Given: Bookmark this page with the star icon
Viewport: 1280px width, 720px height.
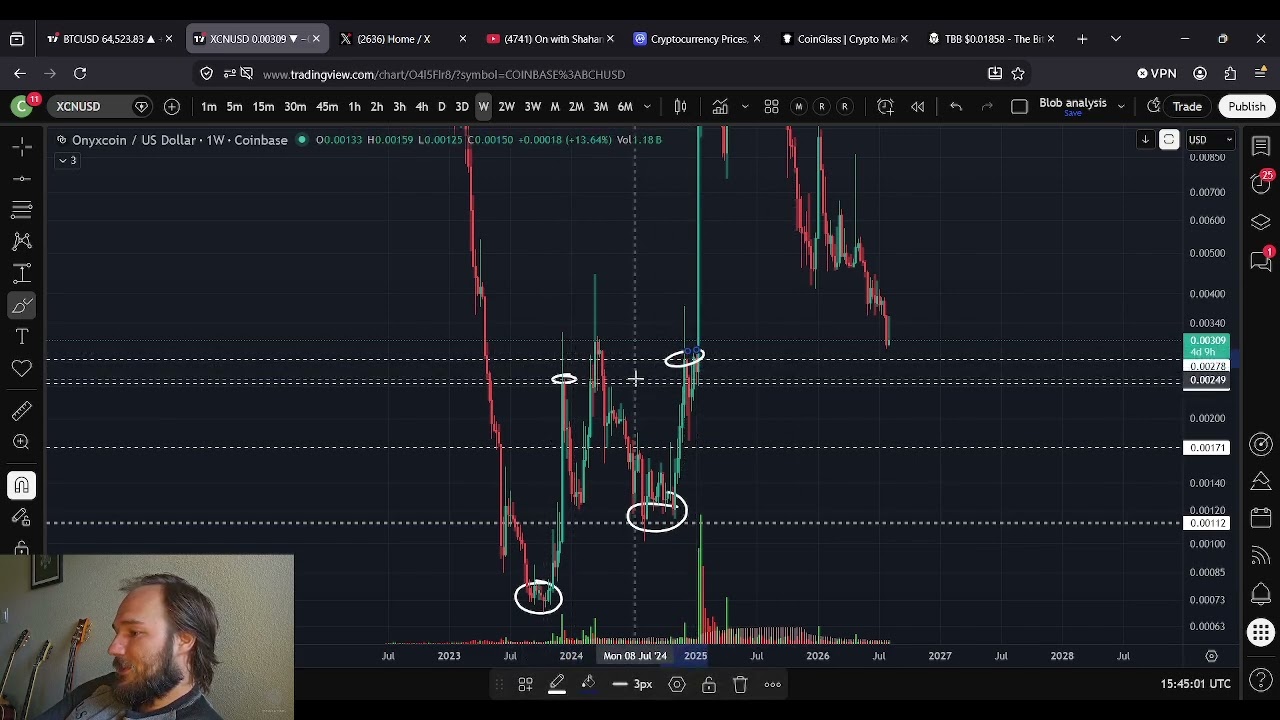Looking at the screenshot, I should pos(1018,73).
